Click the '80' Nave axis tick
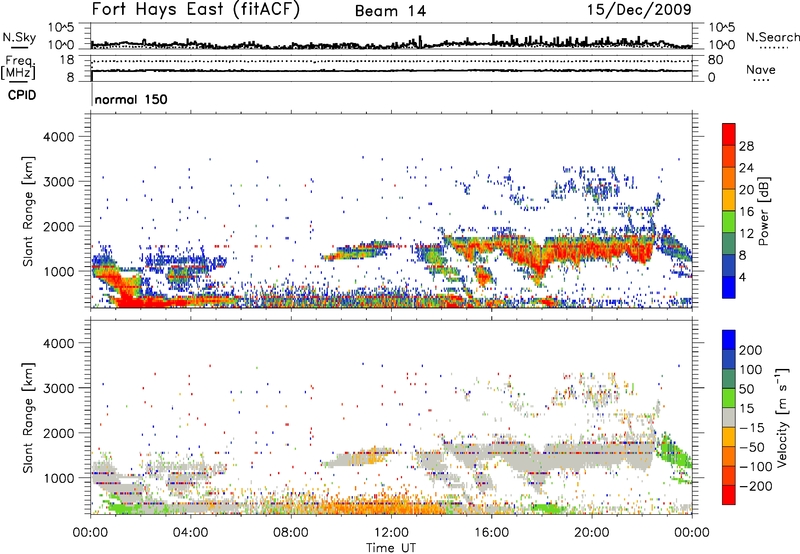The width and height of the screenshot is (800, 554). tap(715, 60)
